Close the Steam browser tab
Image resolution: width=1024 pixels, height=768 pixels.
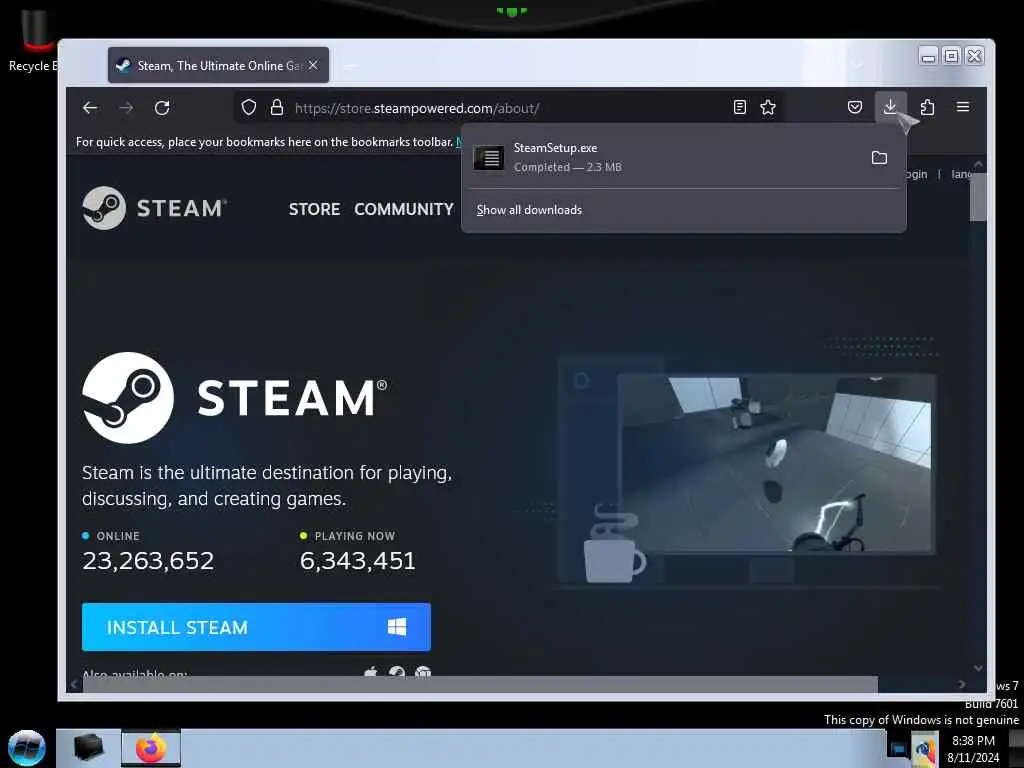(313, 65)
